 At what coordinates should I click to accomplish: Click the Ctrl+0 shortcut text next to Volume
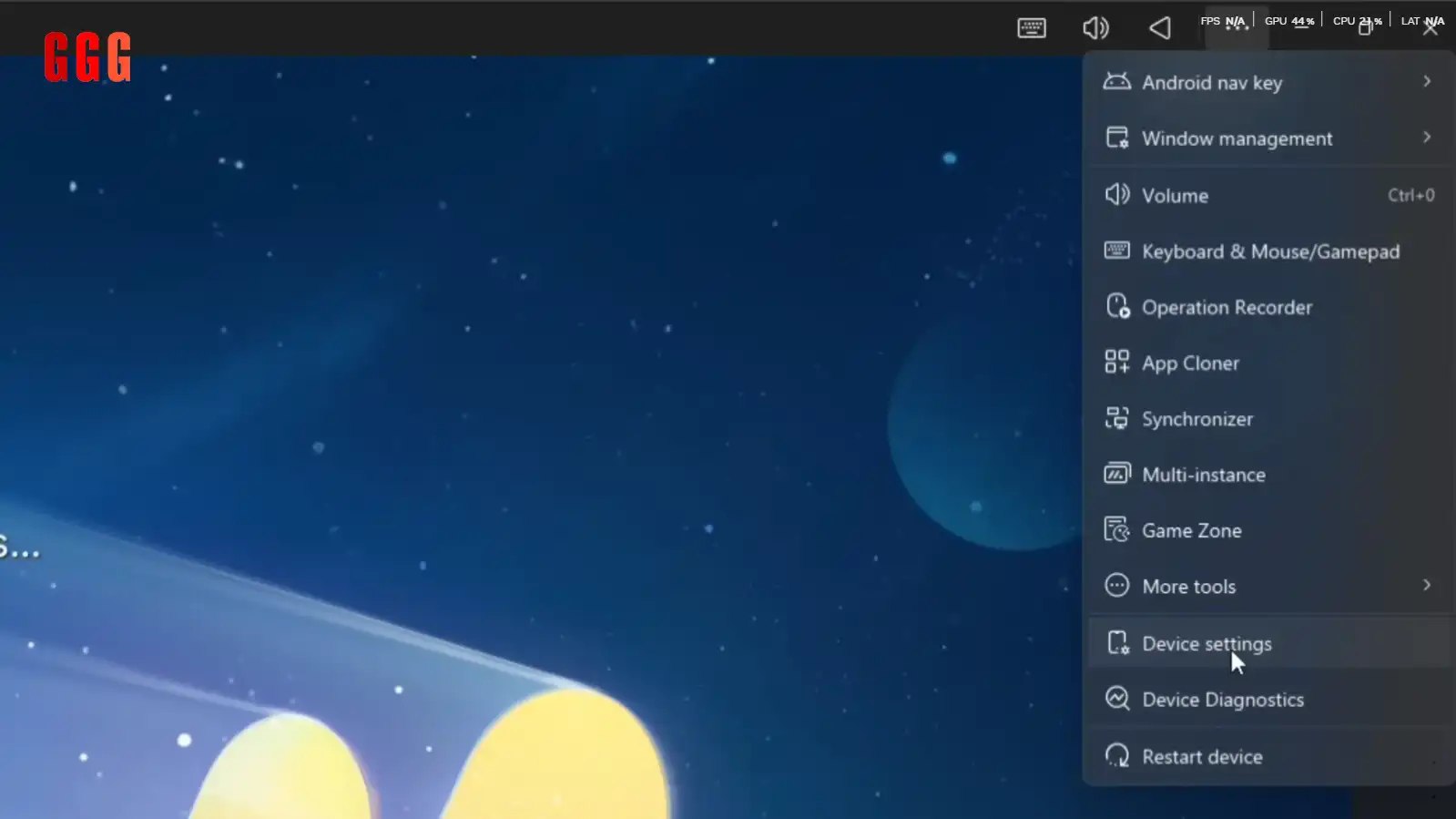click(1410, 195)
